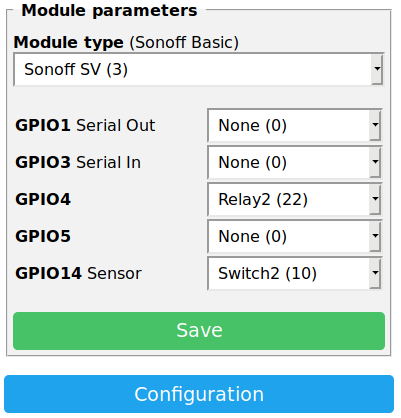
Task: Click the arrow on the Relay2 (22) selector
Action: 375,199
